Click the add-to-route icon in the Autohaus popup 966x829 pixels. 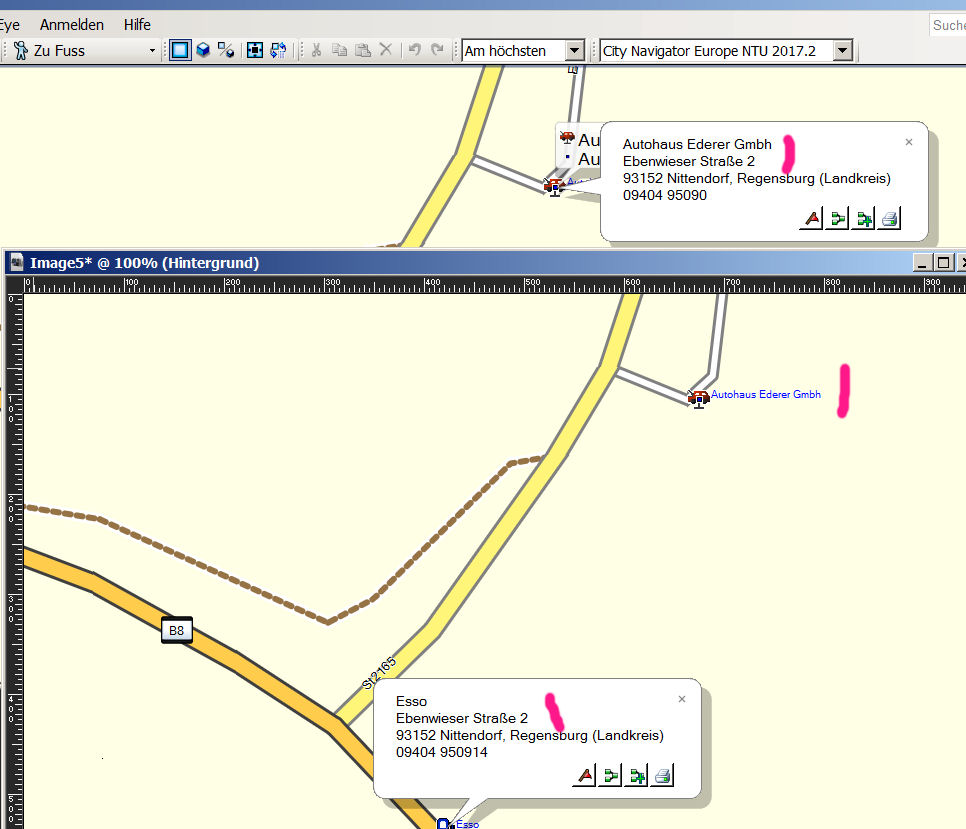click(863, 219)
